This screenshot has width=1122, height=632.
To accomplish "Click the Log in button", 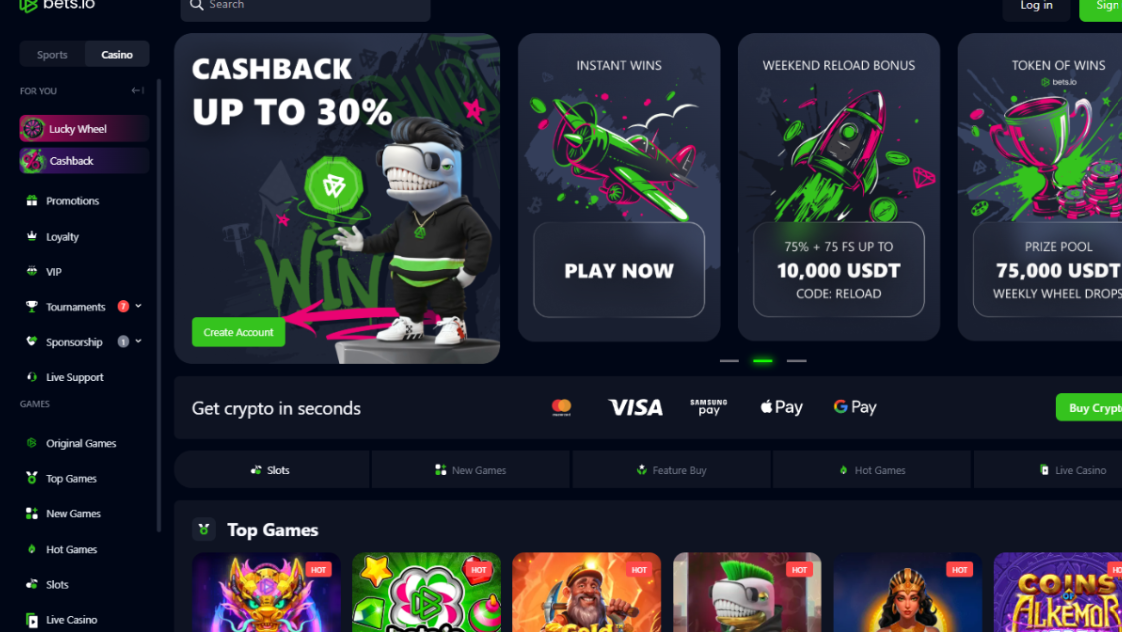I will pos(1035,6).
